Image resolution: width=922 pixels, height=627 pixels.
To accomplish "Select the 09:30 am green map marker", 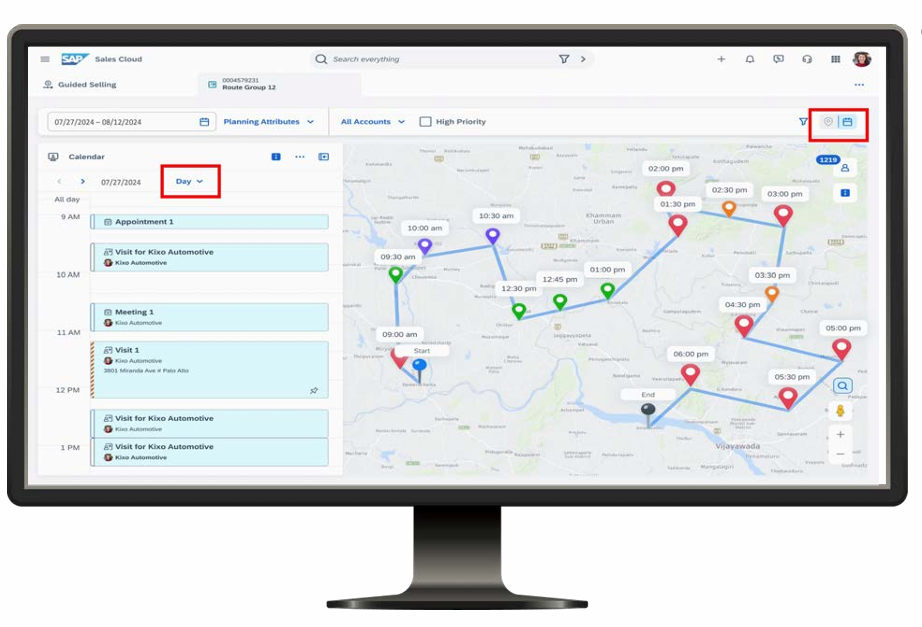I will (396, 274).
